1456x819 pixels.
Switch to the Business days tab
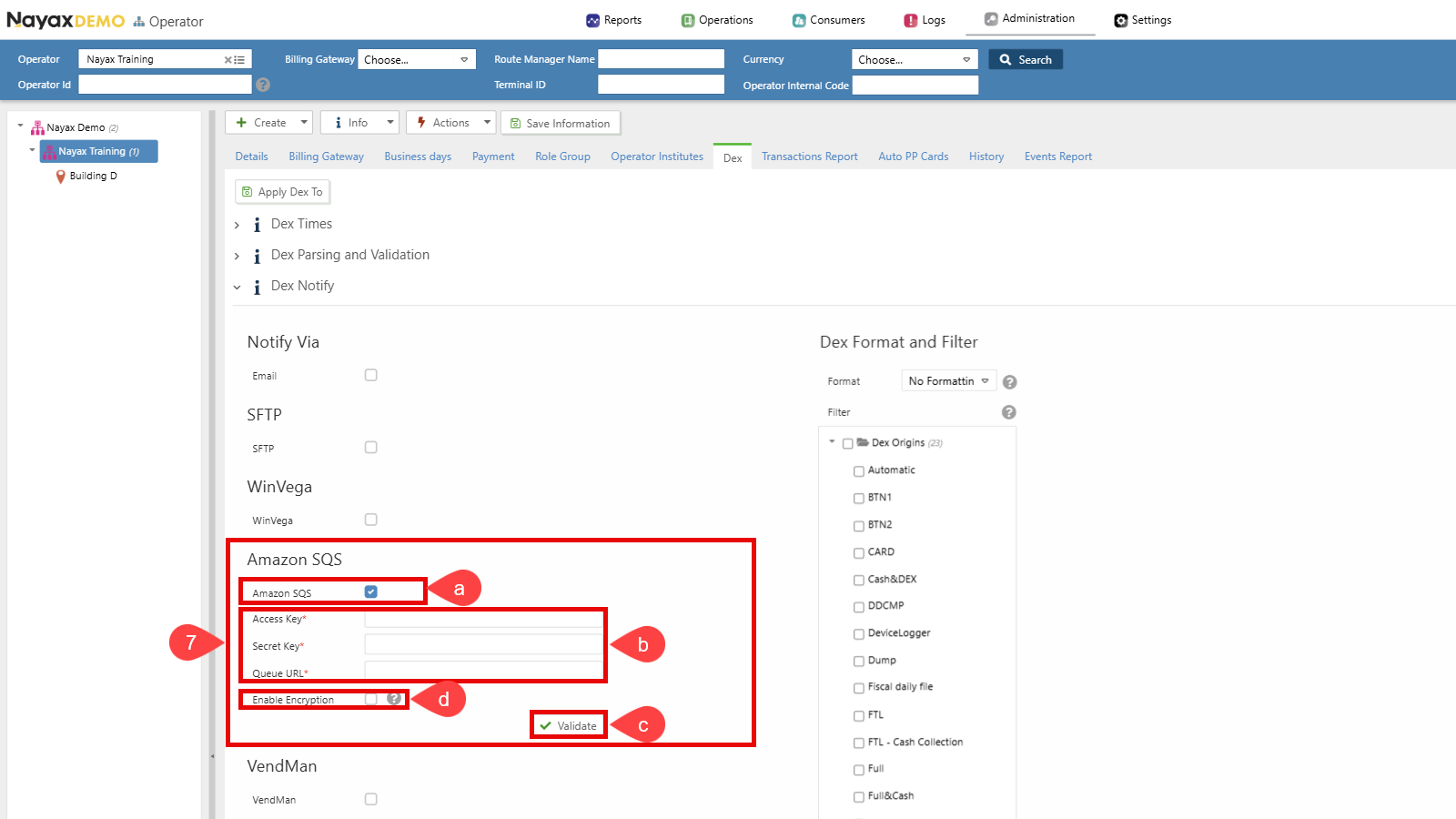(418, 157)
